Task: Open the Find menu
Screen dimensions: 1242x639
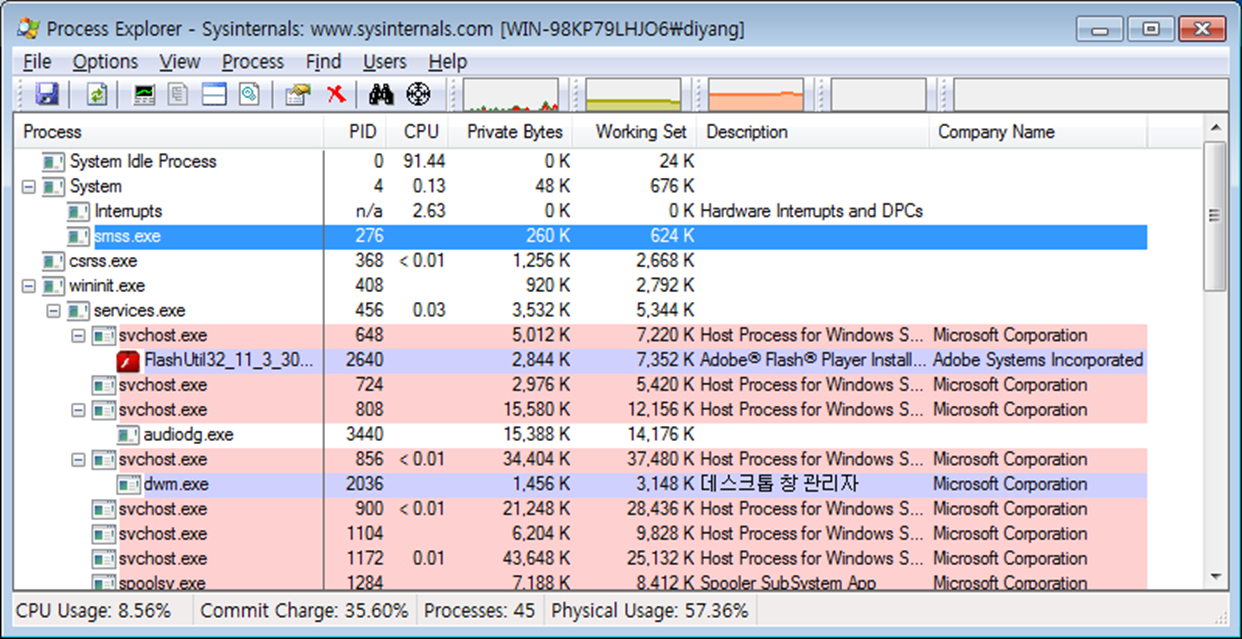Action: click(x=323, y=62)
